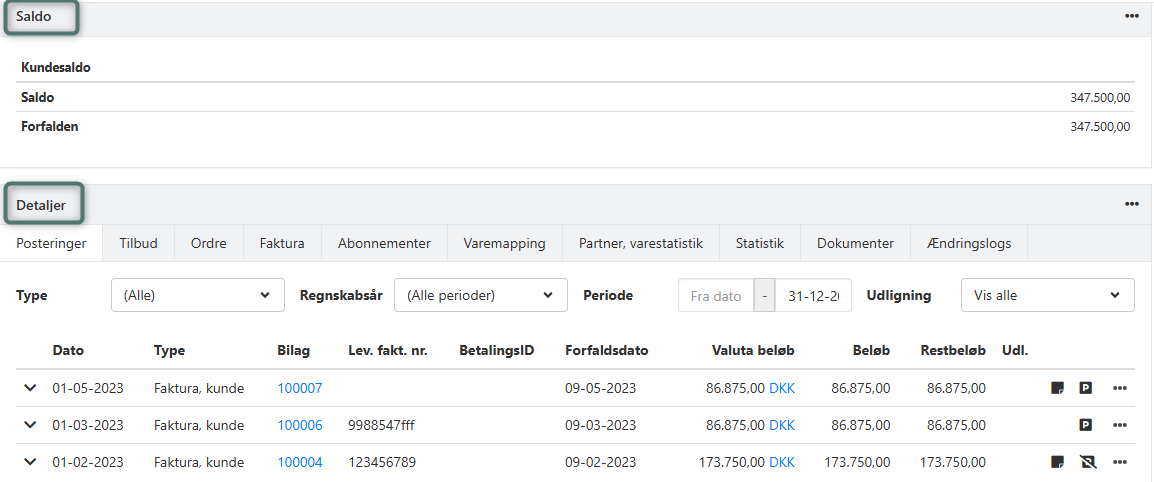Image resolution: width=1154 pixels, height=482 pixels.
Task: Click the Forfalden amount 347.500,00
Action: click(x=1100, y=127)
